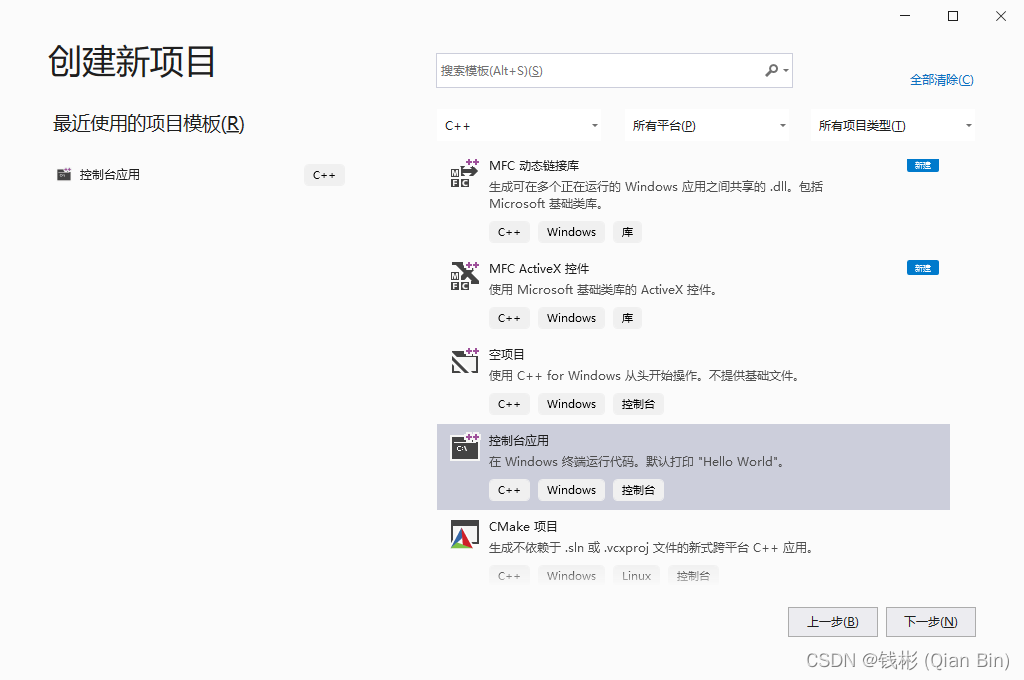
Task: Click the Linux tag under CMake 项目
Action: (636, 575)
